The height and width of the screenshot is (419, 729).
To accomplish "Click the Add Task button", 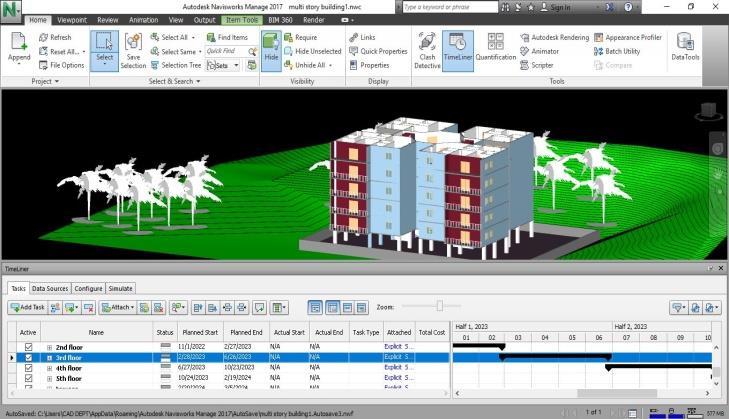I will click(27, 307).
